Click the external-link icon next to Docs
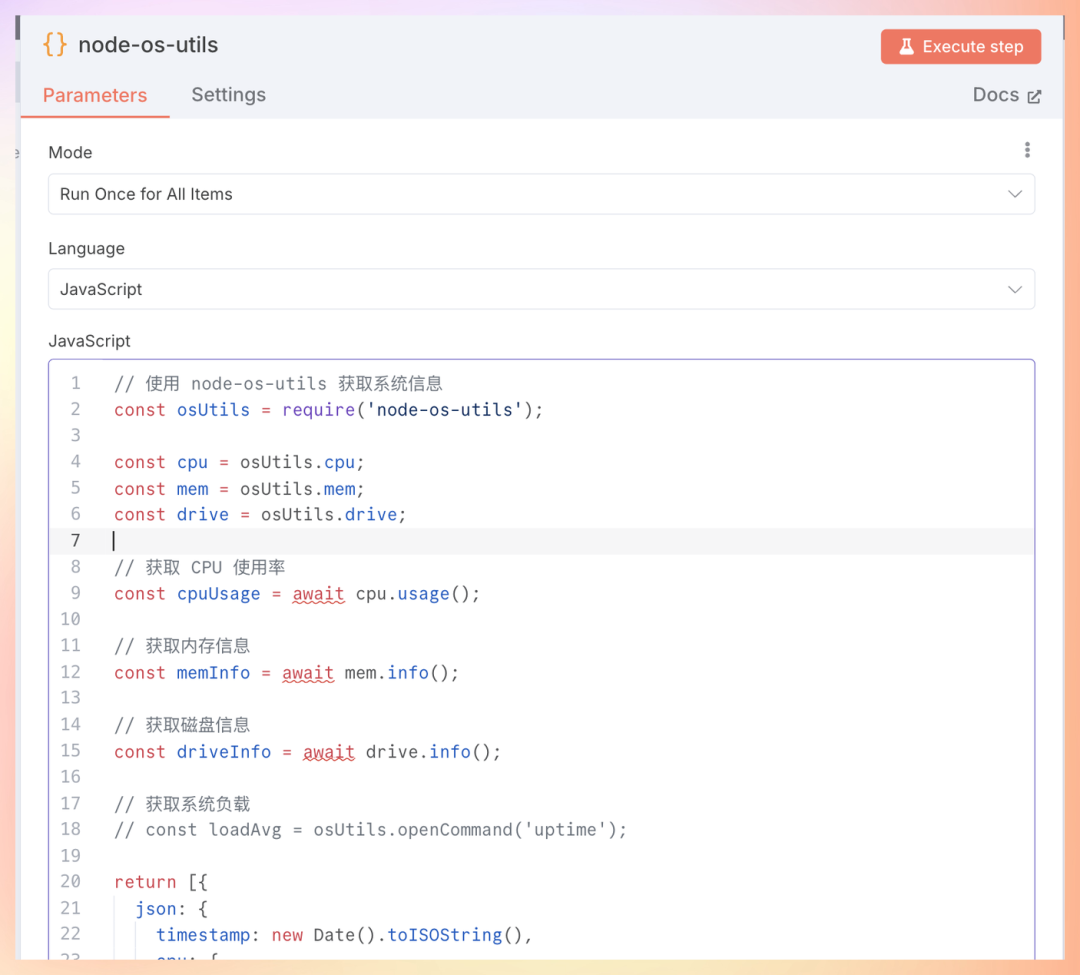This screenshot has width=1080, height=975. [1036, 94]
